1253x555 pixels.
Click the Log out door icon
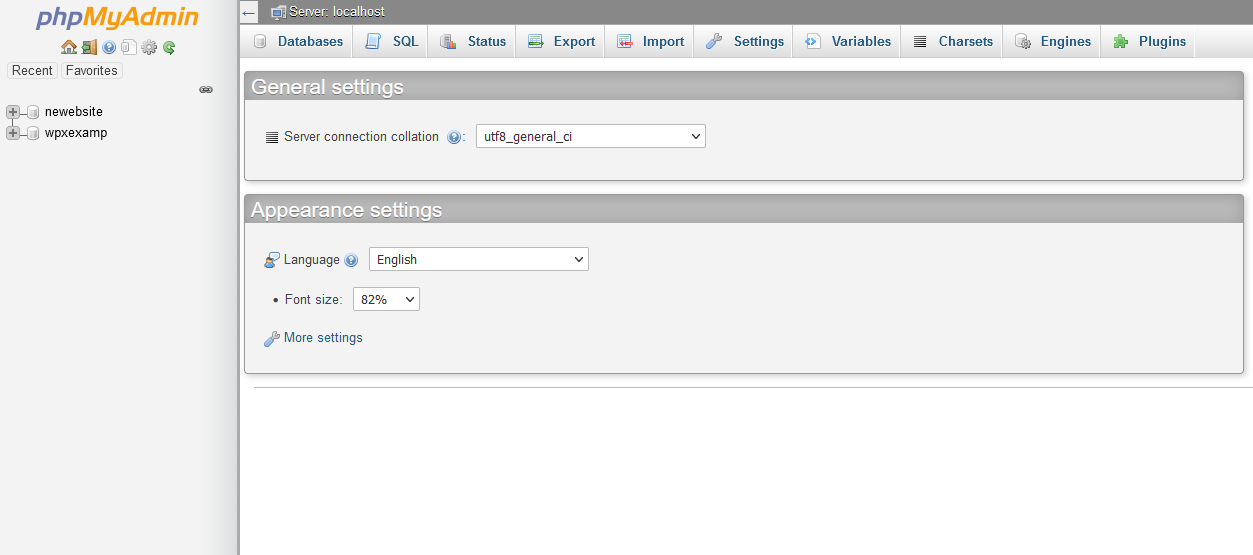pos(89,47)
